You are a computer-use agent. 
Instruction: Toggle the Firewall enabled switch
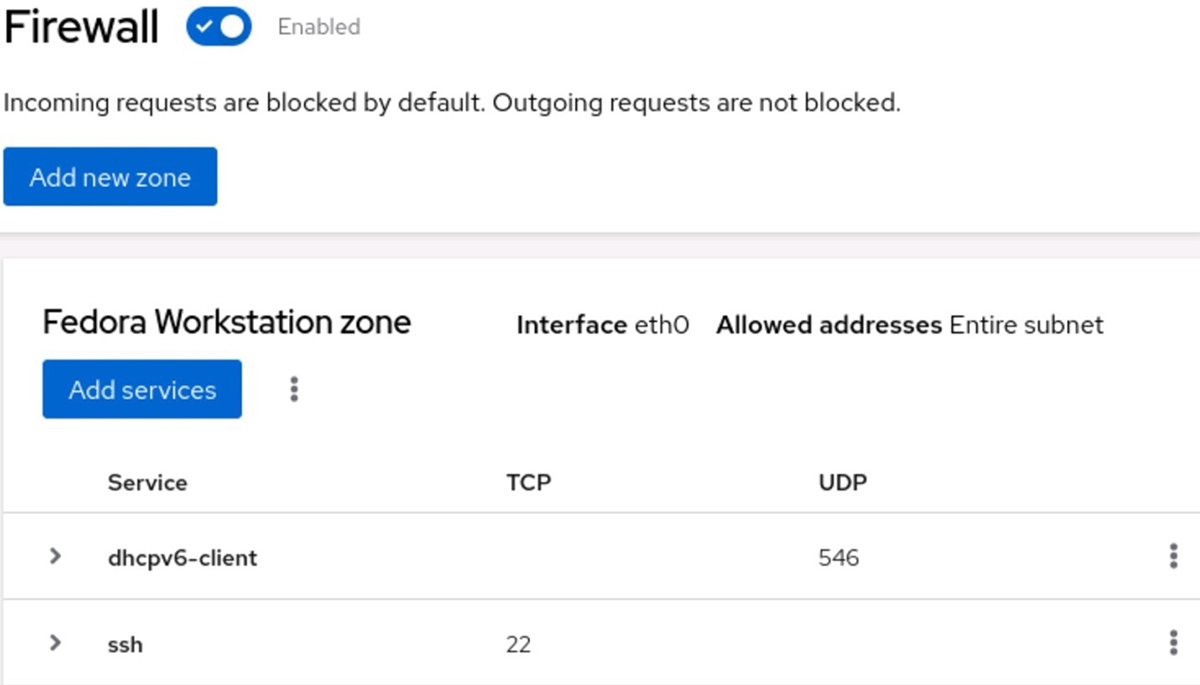click(219, 28)
